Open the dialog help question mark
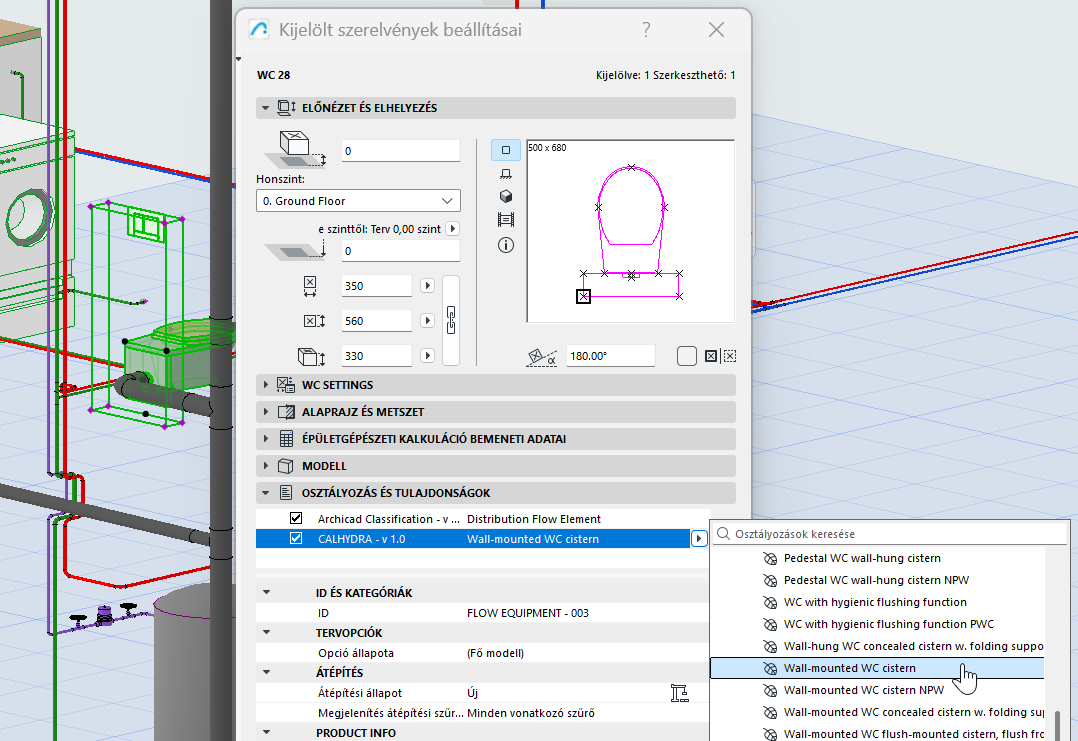 pyautogui.click(x=647, y=30)
